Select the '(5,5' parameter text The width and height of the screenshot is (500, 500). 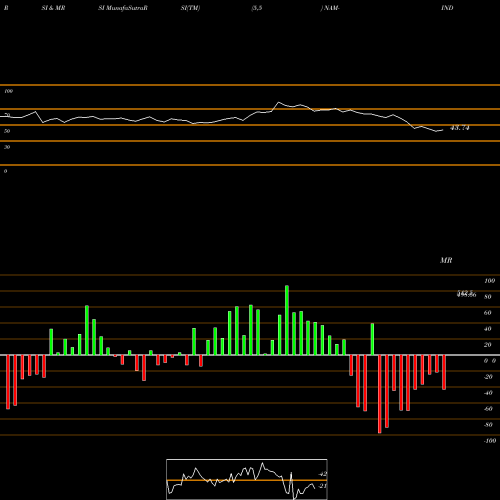tap(257, 8)
